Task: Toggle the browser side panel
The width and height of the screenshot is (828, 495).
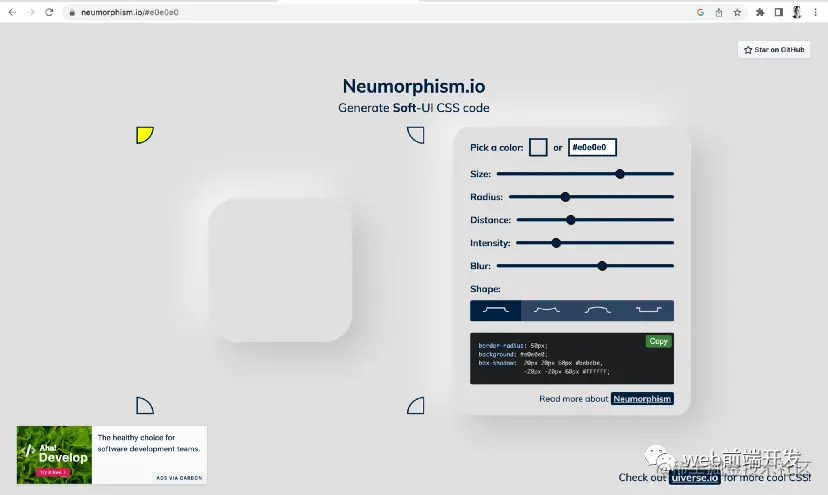Action: pos(778,12)
